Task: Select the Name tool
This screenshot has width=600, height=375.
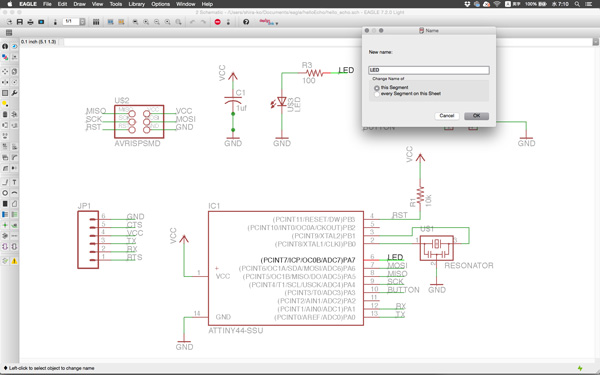Action: 5,147
